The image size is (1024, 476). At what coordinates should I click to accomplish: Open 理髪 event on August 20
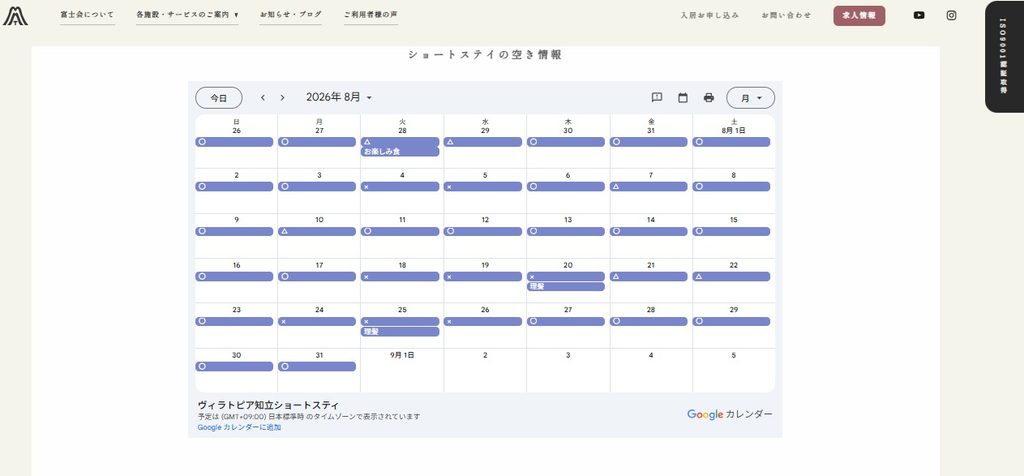(566, 287)
